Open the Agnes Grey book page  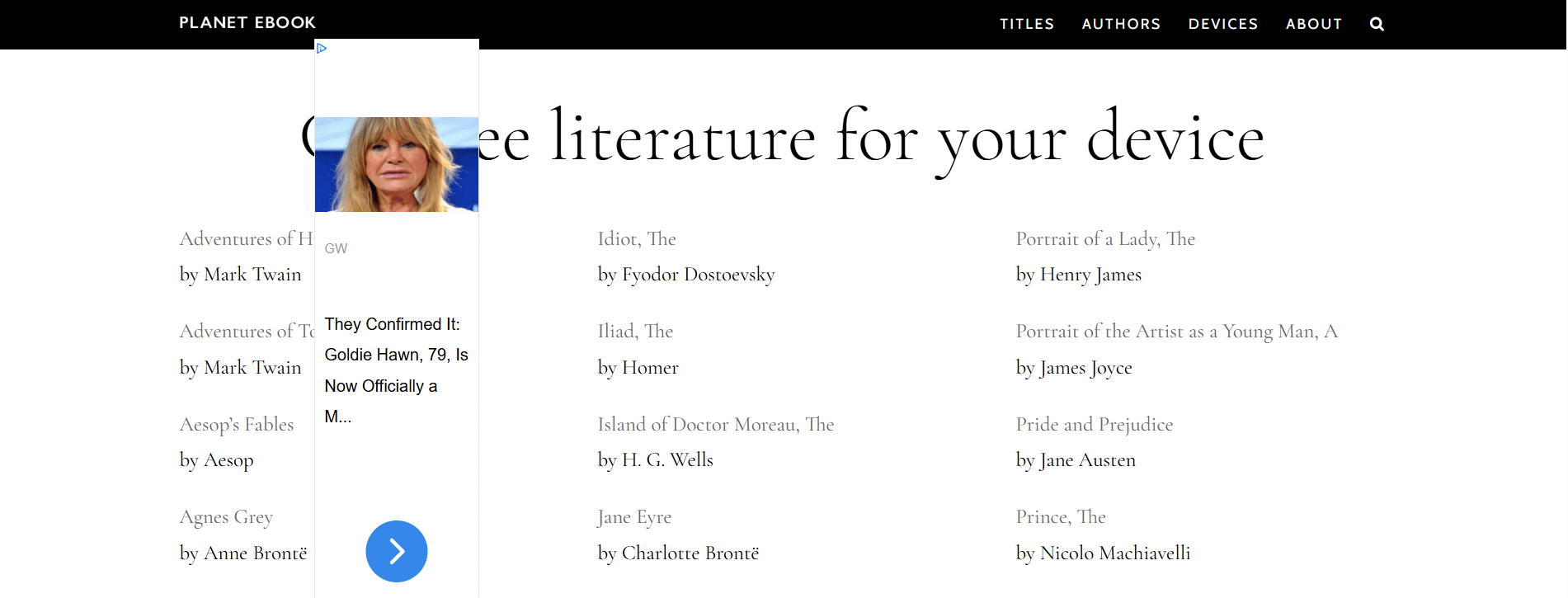point(226,517)
